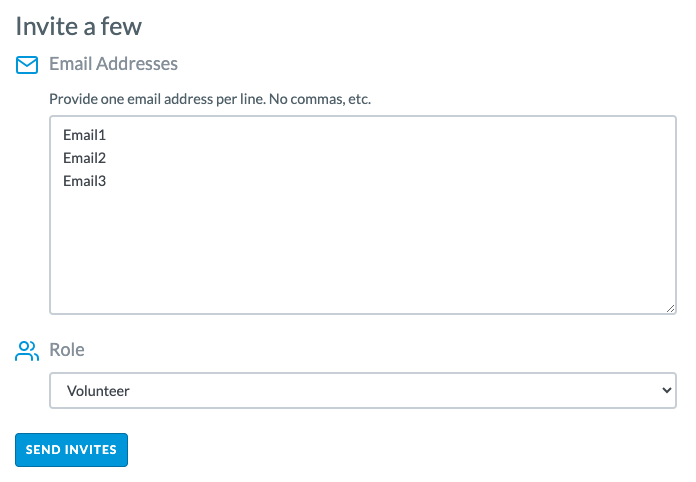The width and height of the screenshot is (696, 482).
Task: Open the Role dropdown showing Volunteer
Action: click(363, 391)
